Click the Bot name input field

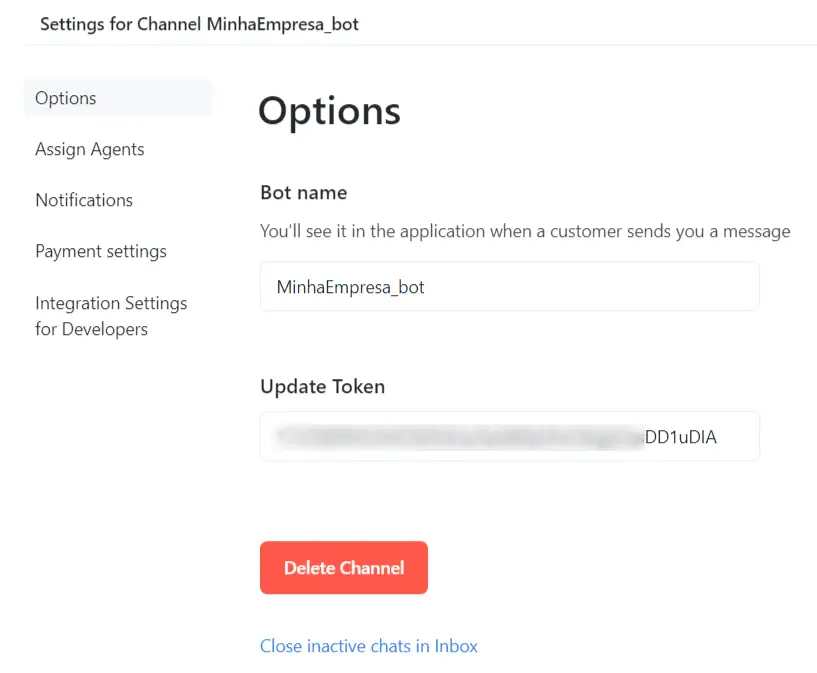509,287
